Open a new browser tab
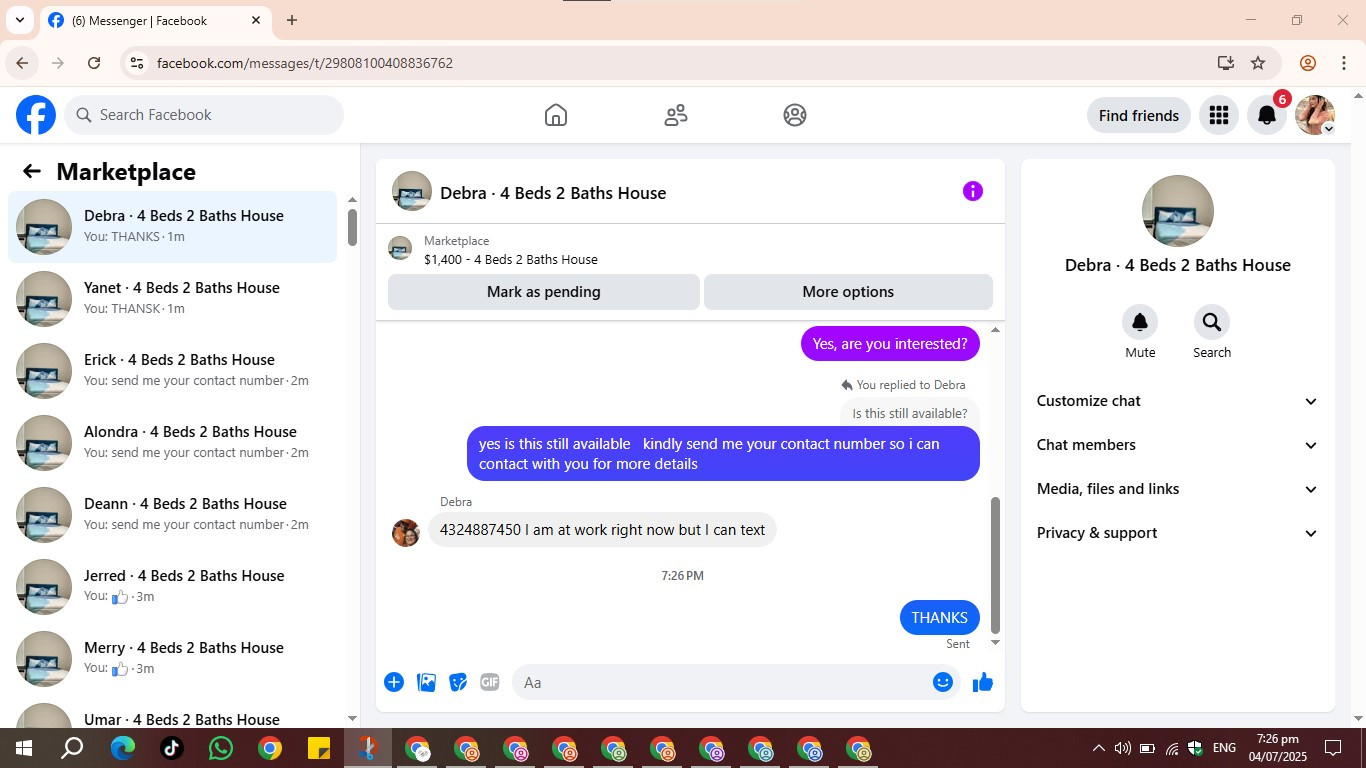 coord(292,20)
